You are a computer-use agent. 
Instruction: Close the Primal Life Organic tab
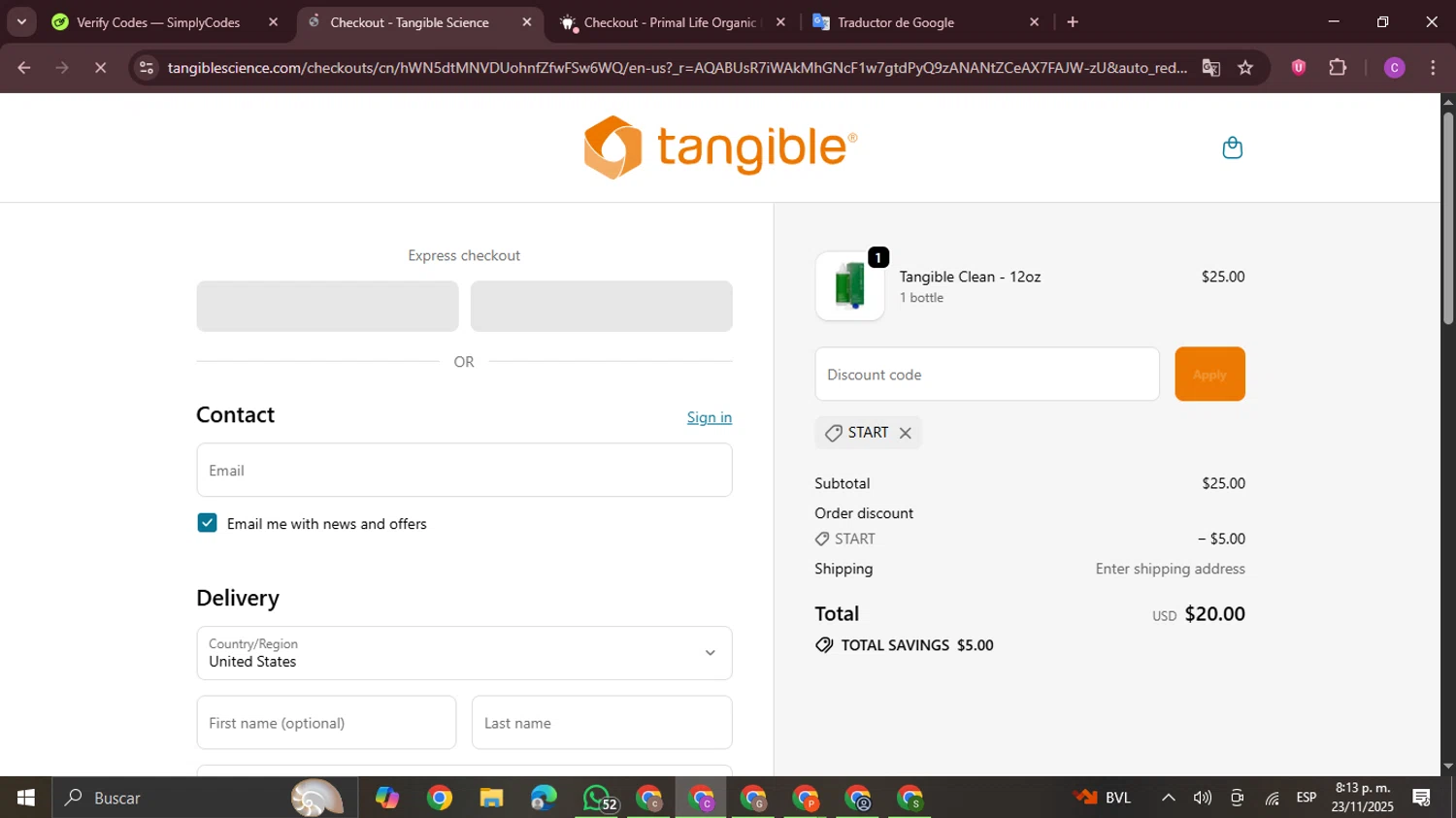pos(779,22)
